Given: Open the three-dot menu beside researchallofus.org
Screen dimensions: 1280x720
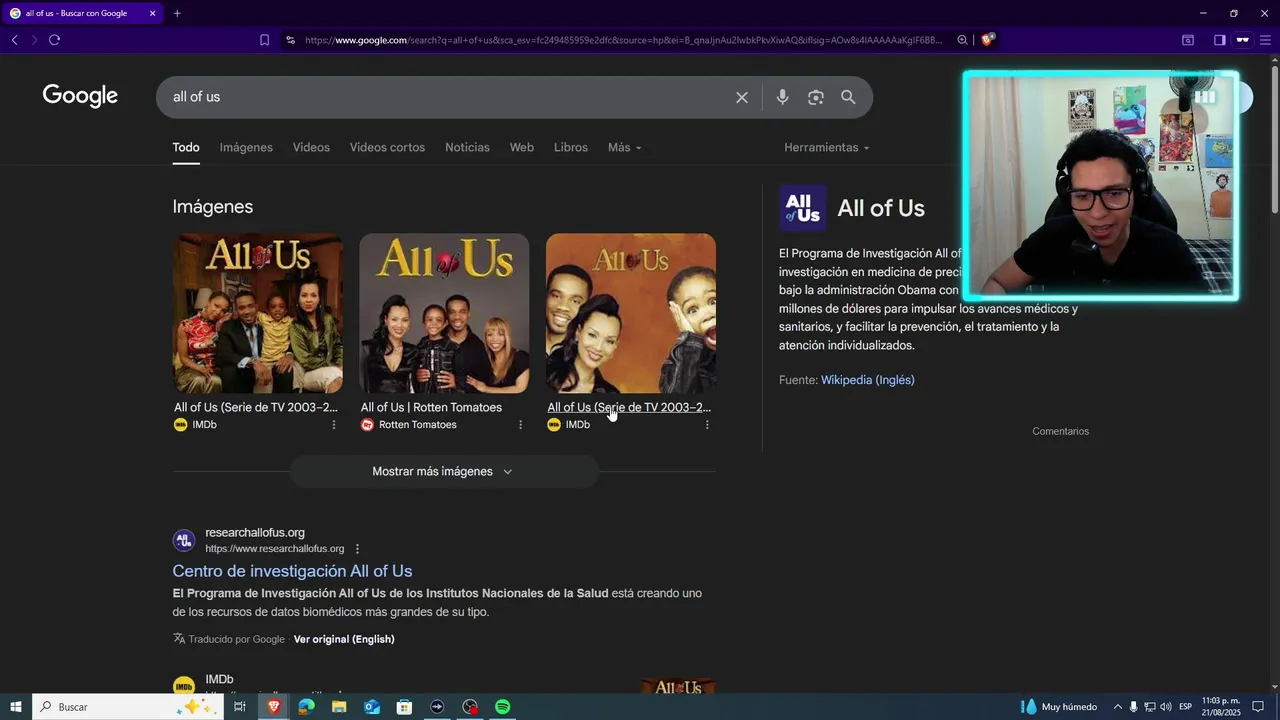Looking at the screenshot, I should pos(357,549).
